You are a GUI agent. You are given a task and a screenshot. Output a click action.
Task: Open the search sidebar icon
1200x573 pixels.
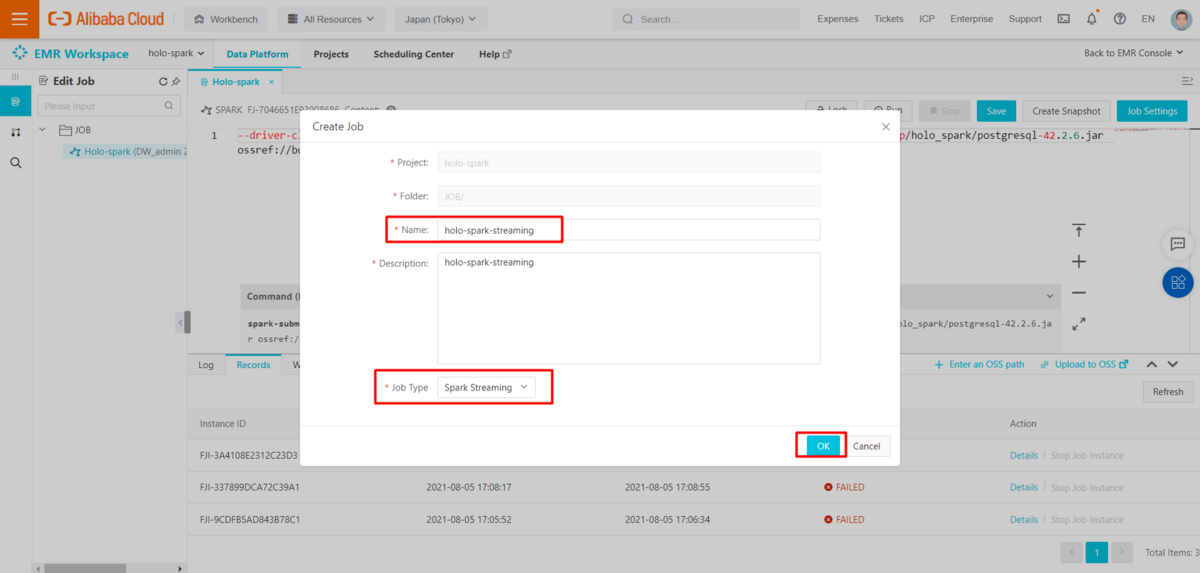(15, 162)
